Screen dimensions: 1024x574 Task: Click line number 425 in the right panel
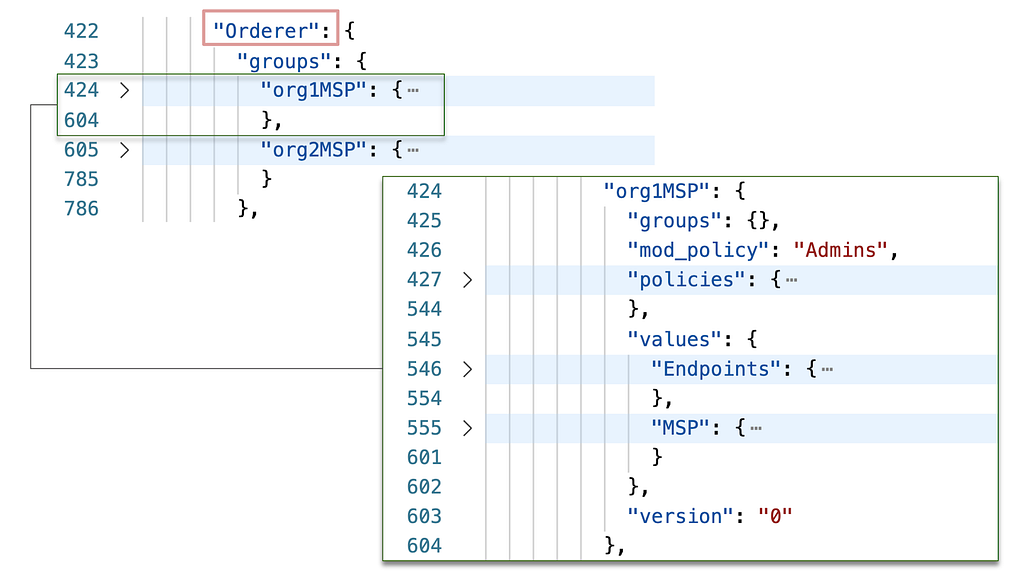(424, 221)
